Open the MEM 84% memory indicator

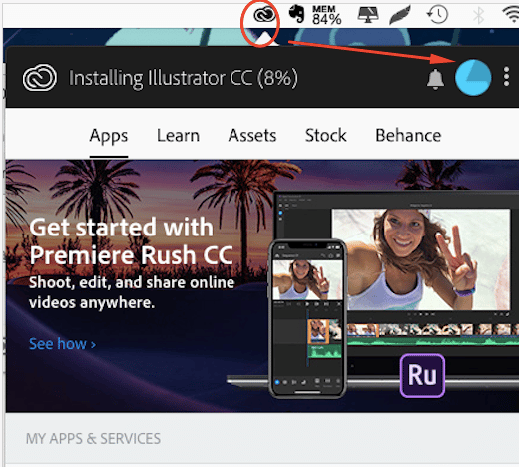(326, 15)
